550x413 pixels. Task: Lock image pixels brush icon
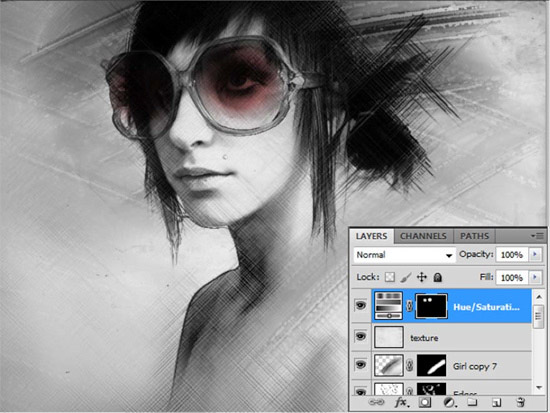pyautogui.click(x=405, y=277)
